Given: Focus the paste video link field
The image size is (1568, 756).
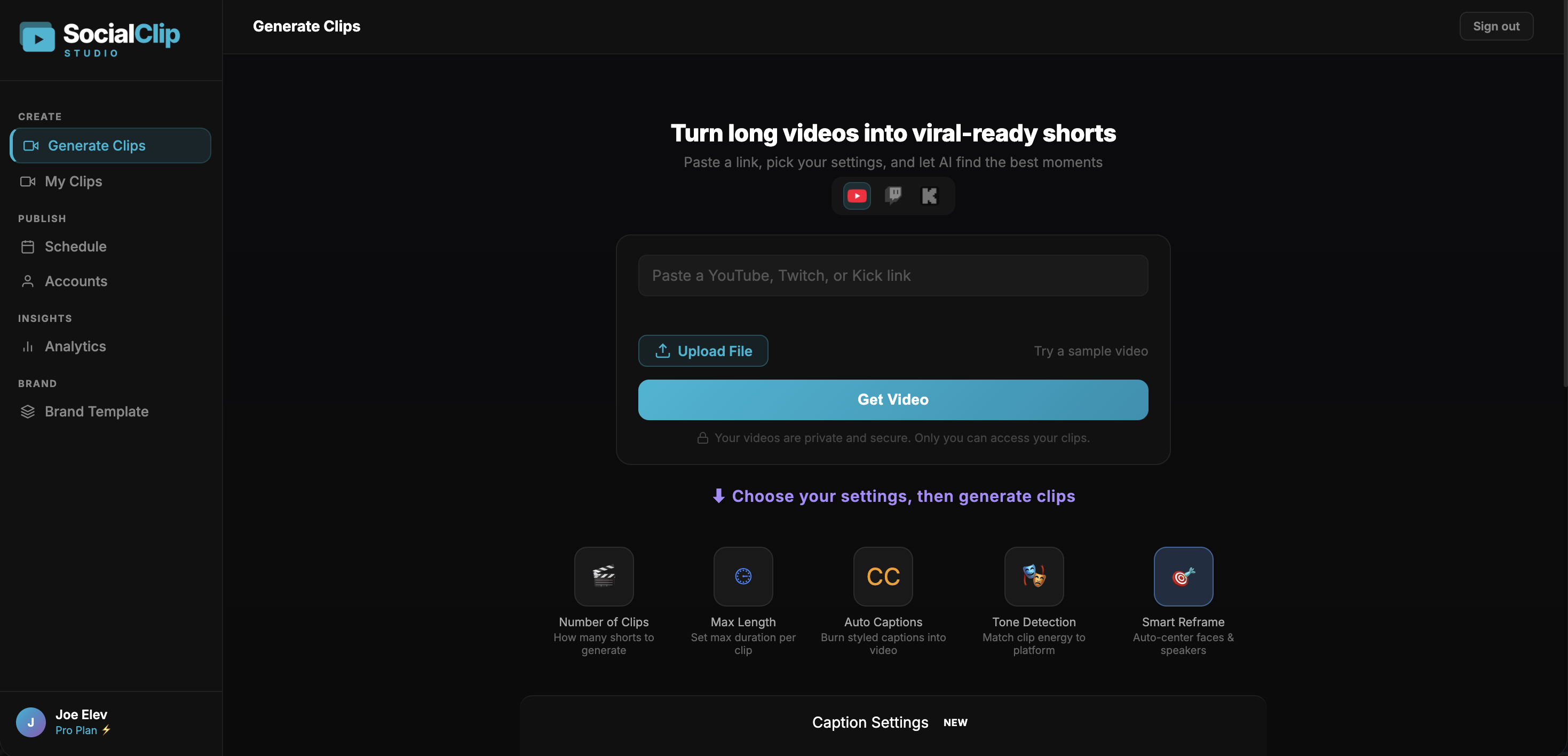Looking at the screenshot, I should tap(893, 275).
